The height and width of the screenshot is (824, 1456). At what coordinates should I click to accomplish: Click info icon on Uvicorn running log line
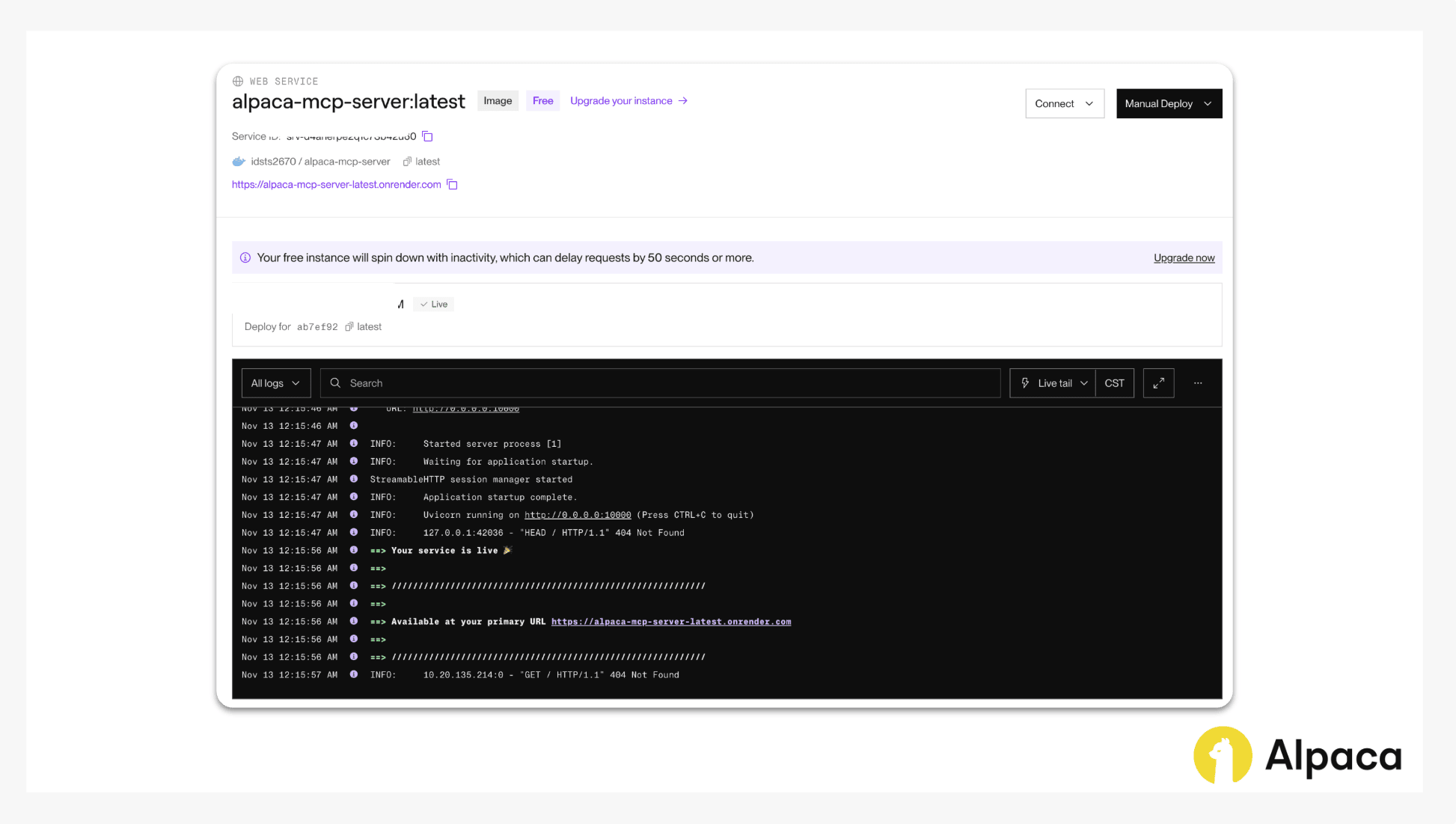coord(354,515)
